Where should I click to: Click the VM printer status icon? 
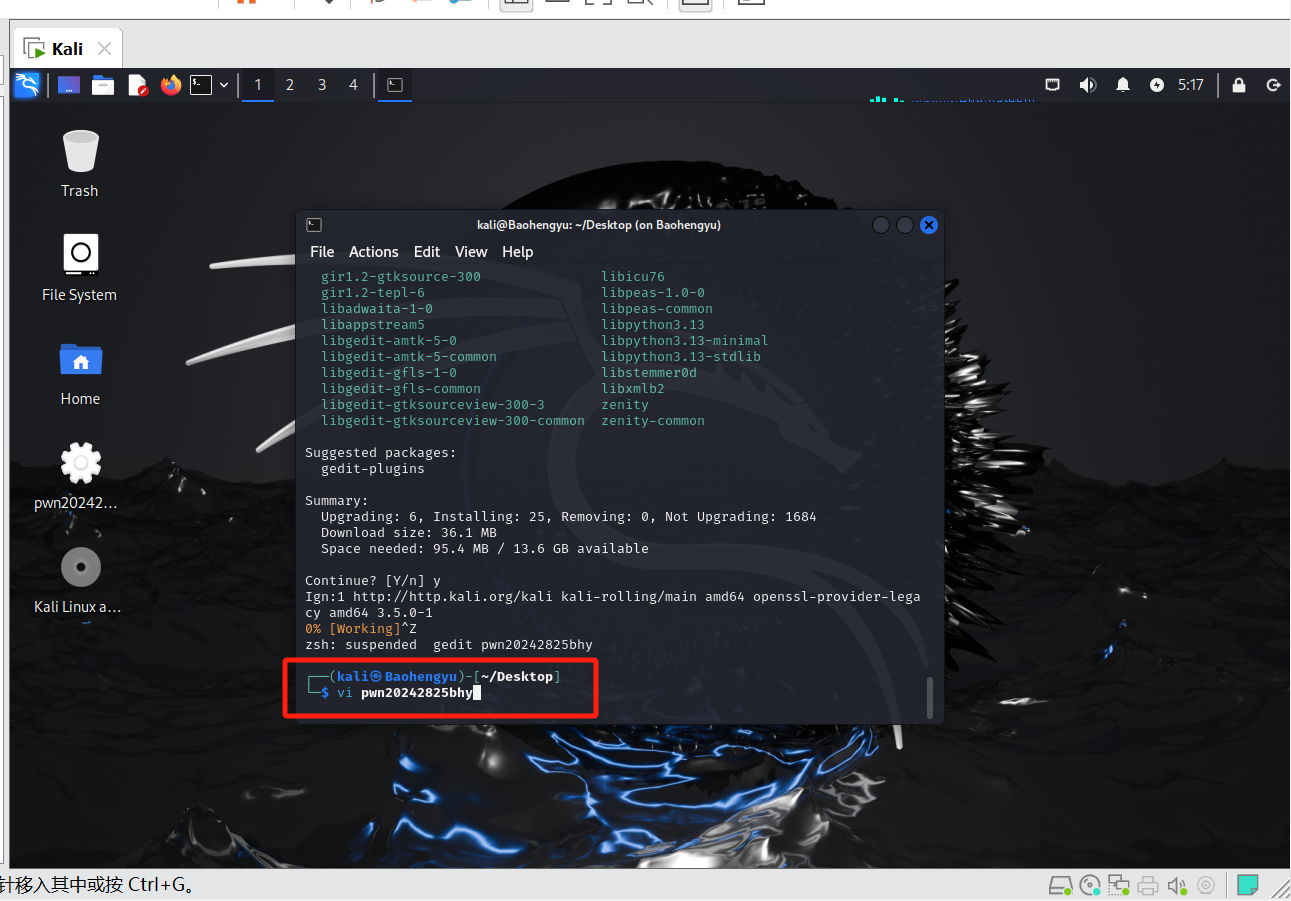coord(1149,885)
